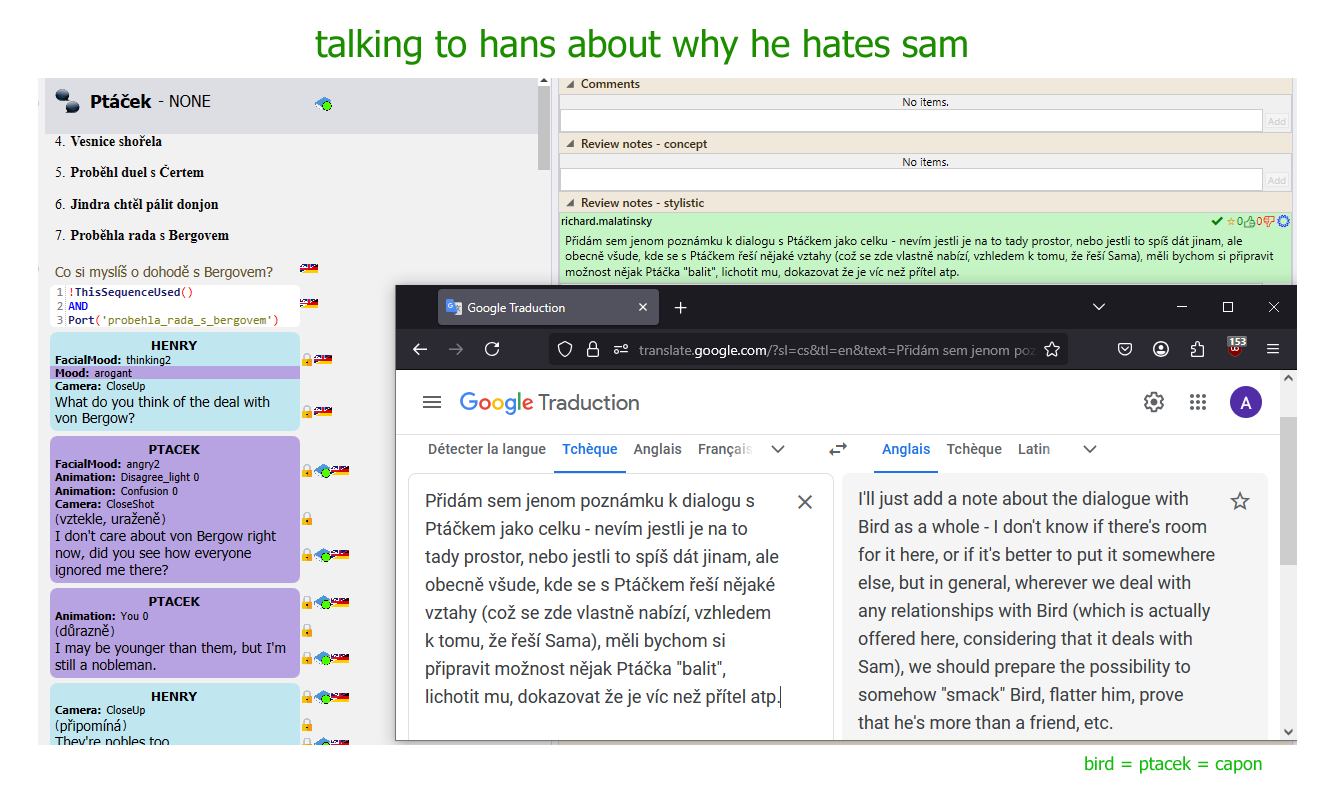Swap source and target languages
The height and width of the screenshot is (786, 1324).
(838, 449)
